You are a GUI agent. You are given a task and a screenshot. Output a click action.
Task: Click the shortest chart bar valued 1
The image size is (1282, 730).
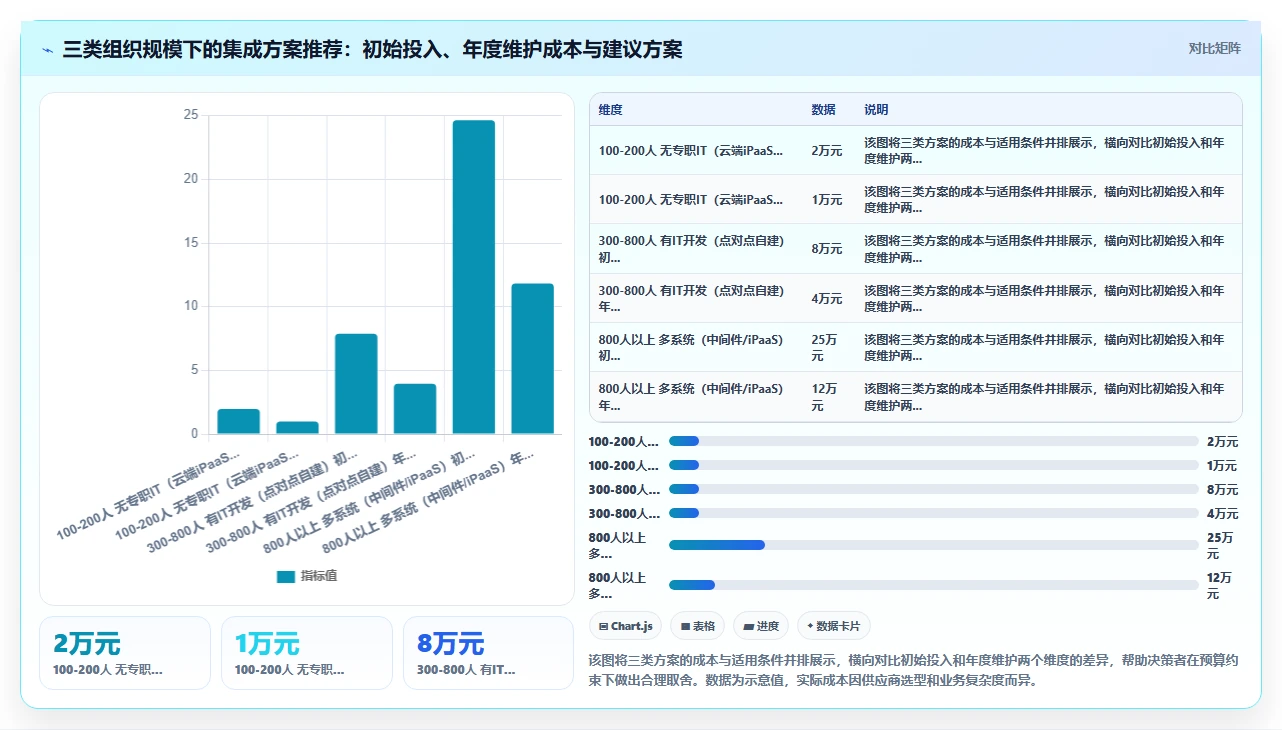(297, 428)
